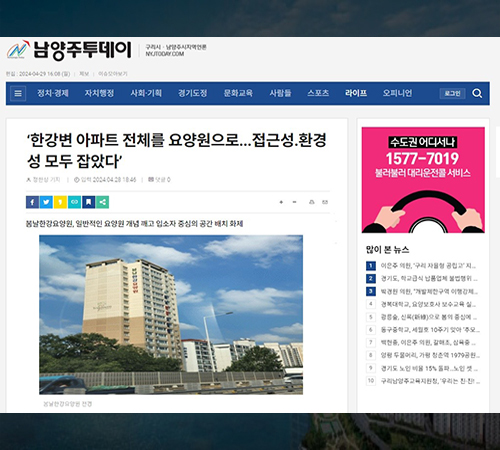Click subheading starting with 봄날한강요양원
Viewport: 500px width, 450px height.
[x=134, y=223]
